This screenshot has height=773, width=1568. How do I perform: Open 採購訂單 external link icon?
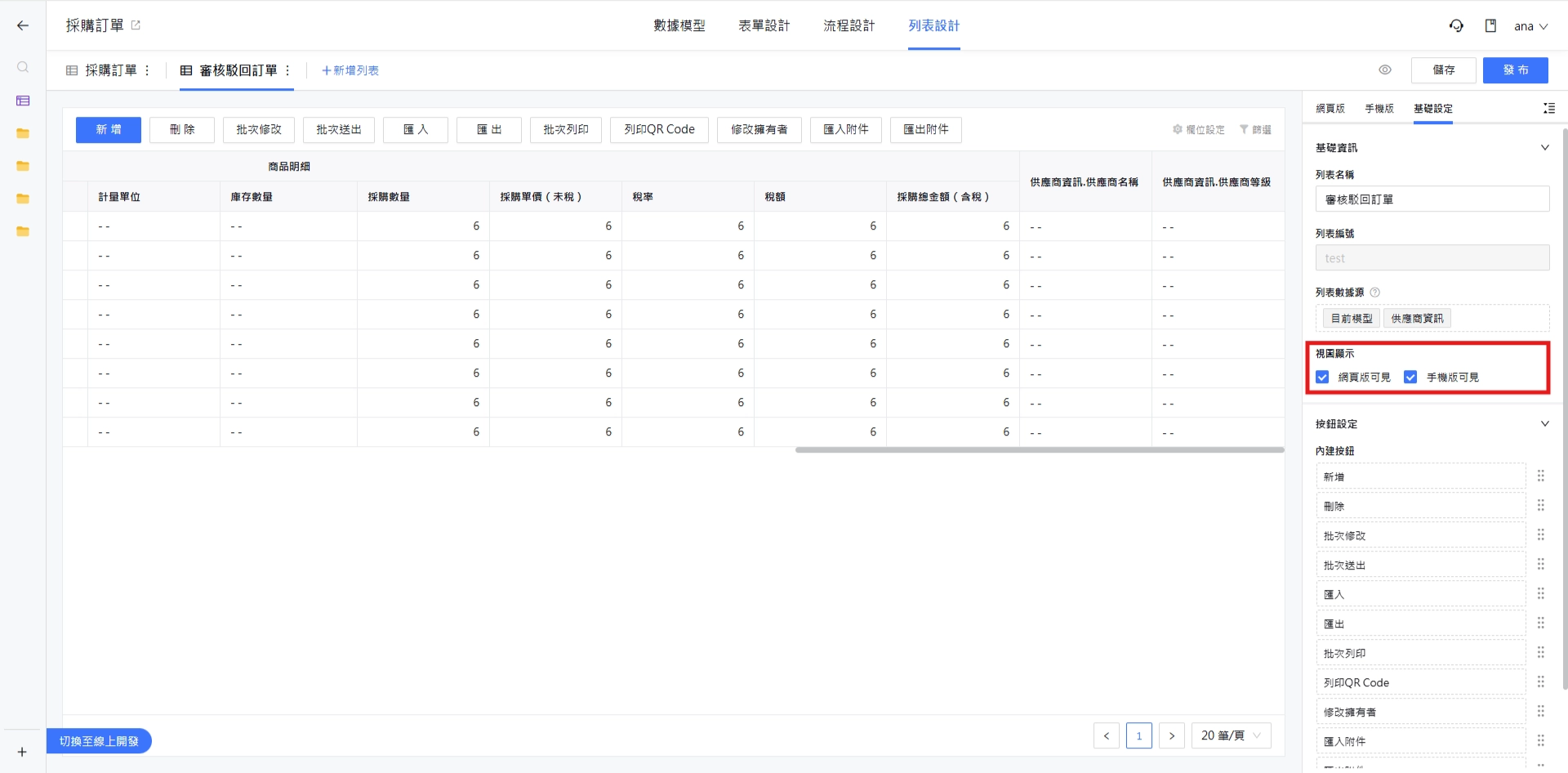136,25
